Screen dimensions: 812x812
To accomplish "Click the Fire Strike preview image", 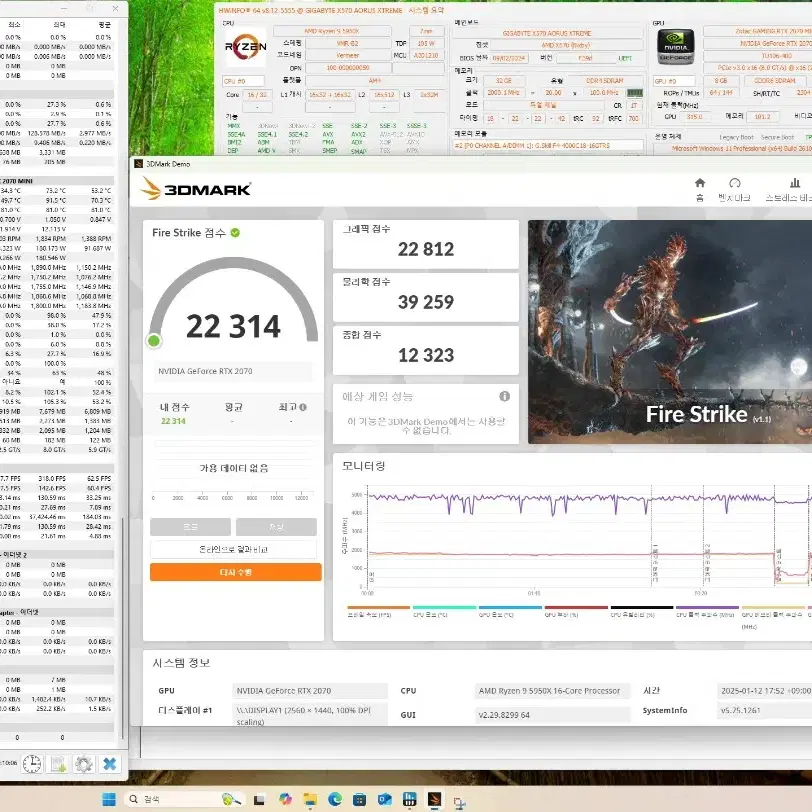I will [x=670, y=332].
